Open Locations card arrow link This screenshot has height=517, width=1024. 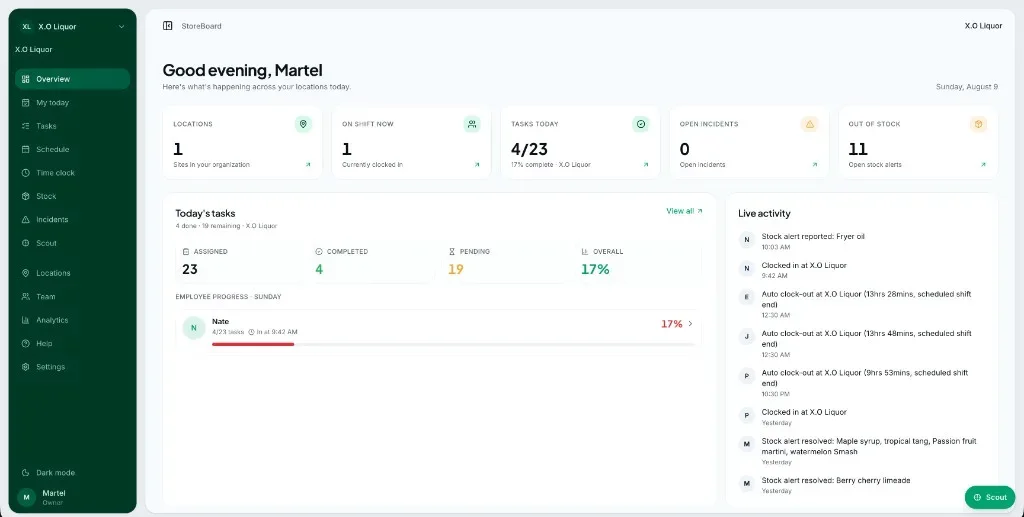pos(308,165)
